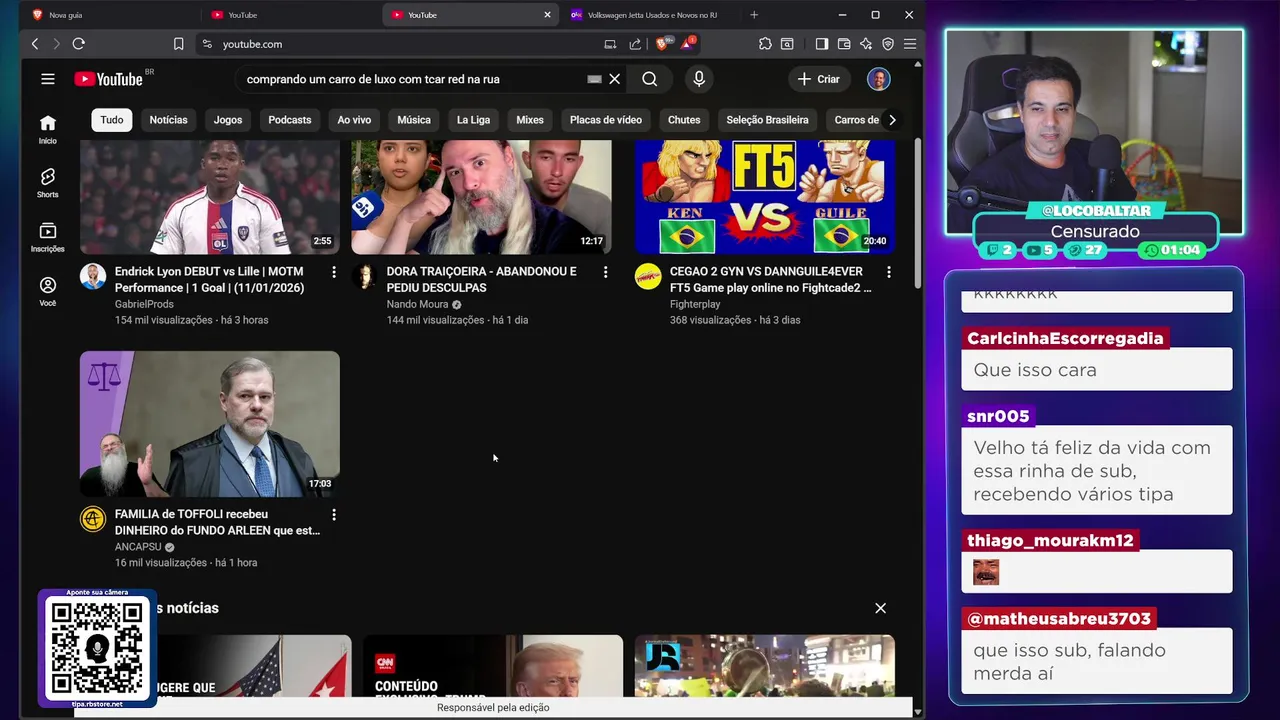The width and height of the screenshot is (1280, 720).
Task: Open the Início sidebar item
Action: pos(47,129)
